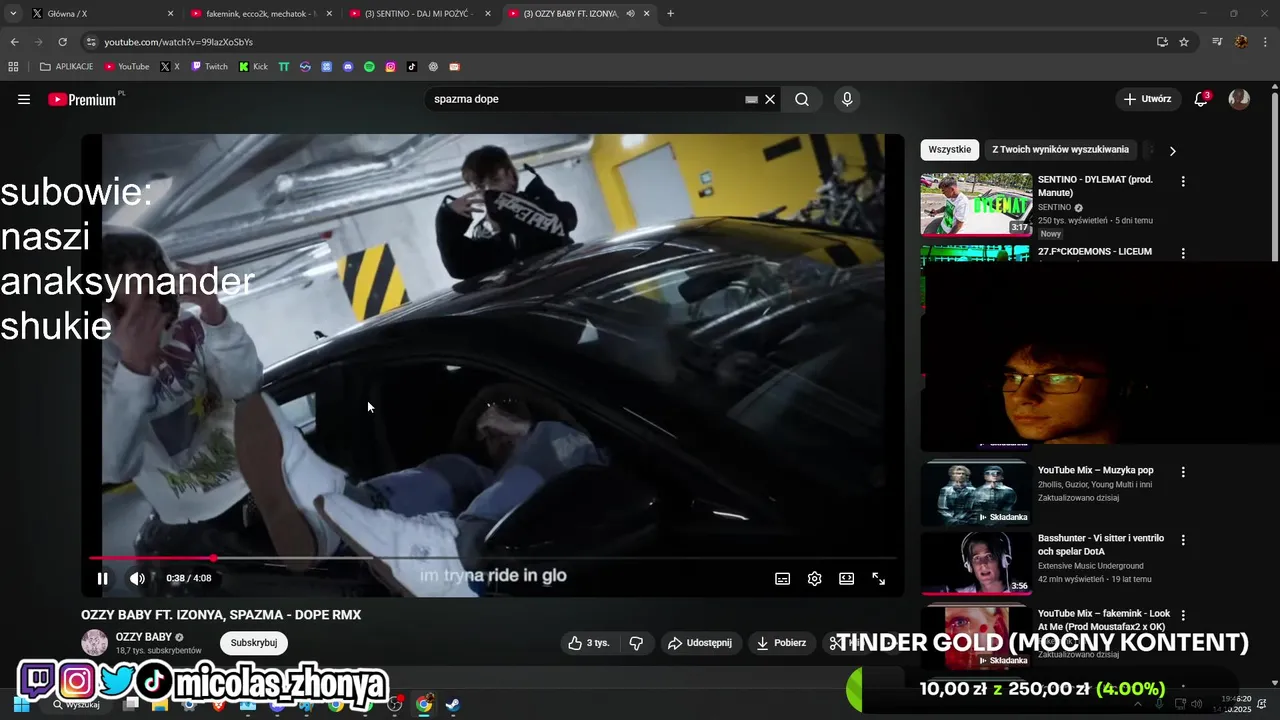Image resolution: width=1280 pixels, height=720 pixels.
Task: Open the OZZY BABY channel name link
Action: tap(144, 637)
